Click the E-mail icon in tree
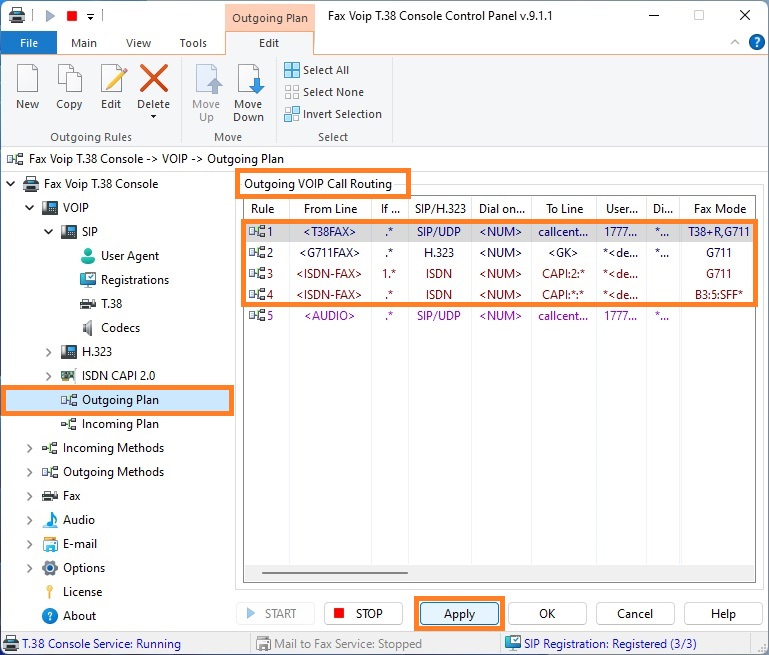The height and width of the screenshot is (655, 769). [x=50, y=544]
